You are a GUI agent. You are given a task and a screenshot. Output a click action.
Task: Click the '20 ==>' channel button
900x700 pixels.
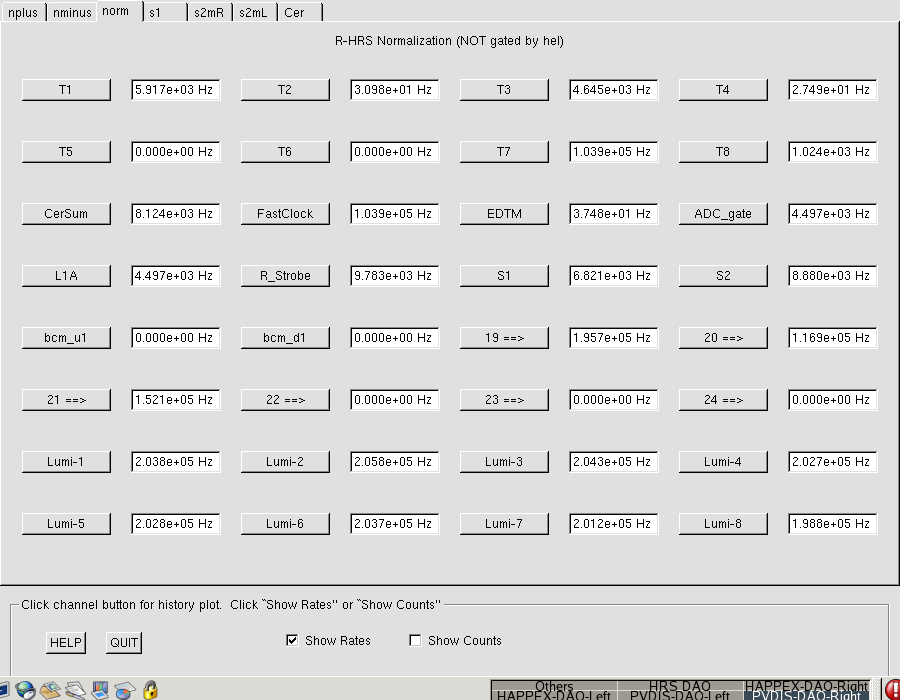pos(723,337)
